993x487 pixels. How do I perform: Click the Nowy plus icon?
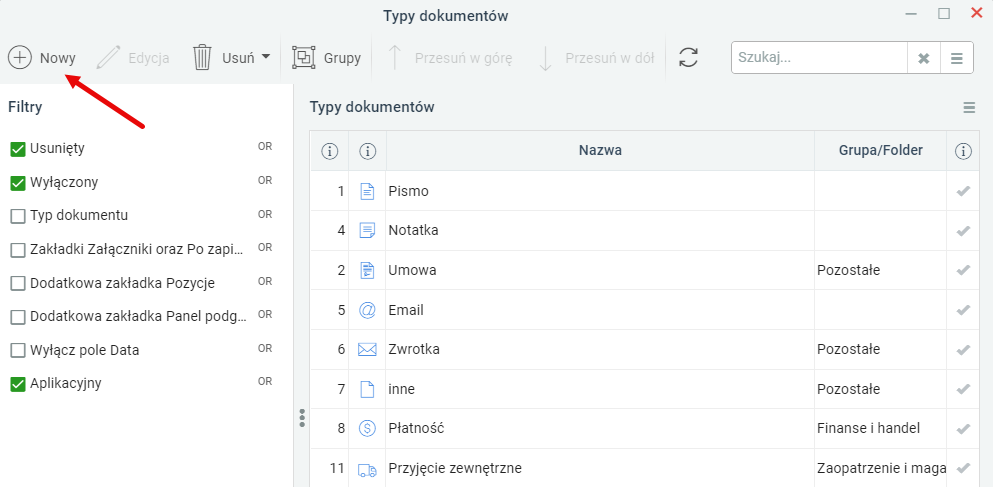[20, 58]
